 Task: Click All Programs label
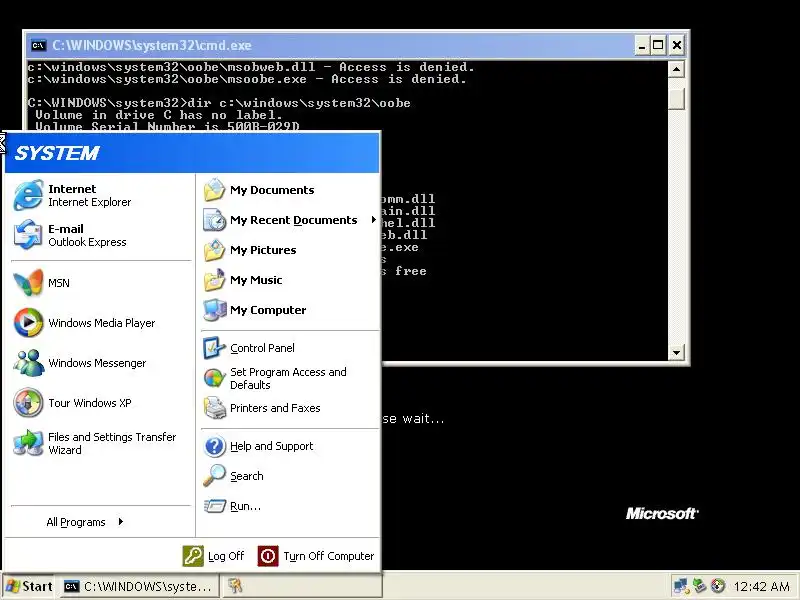(x=76, y=522)
